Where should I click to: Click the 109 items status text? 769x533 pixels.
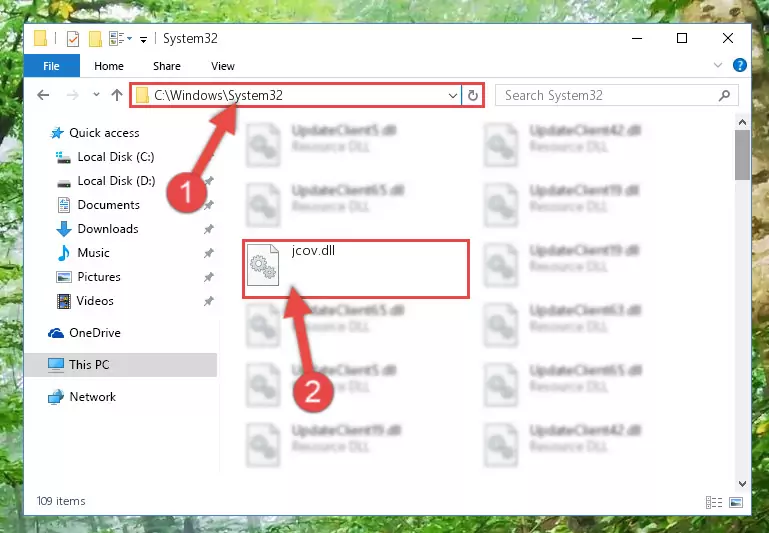click(x=61, y=501)
